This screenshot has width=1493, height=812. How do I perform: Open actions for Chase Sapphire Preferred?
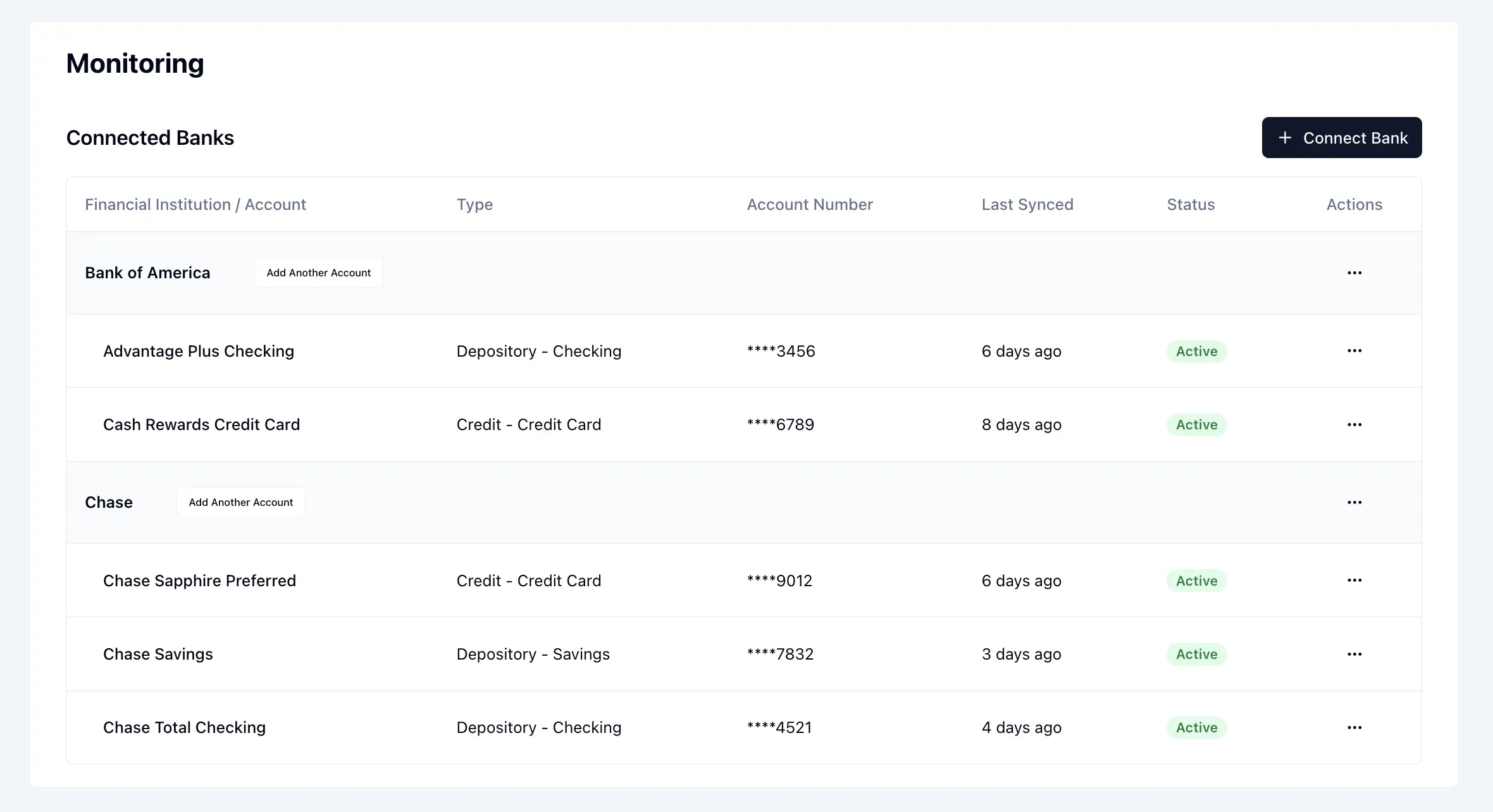[x=1354, y=581]
